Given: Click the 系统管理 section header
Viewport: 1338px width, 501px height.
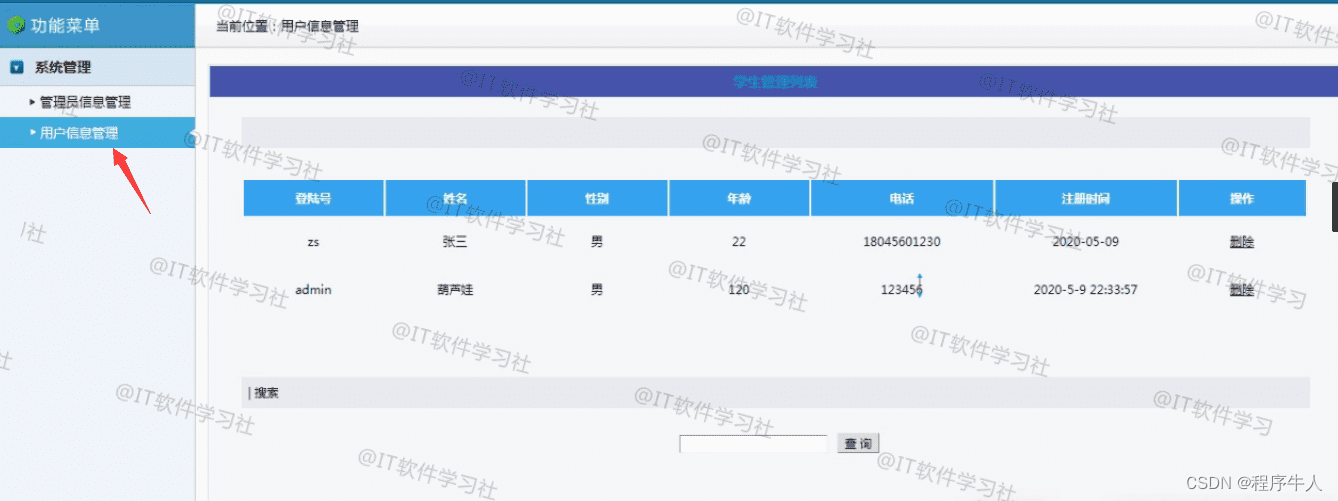Looking at the screenshot, I should (97, 67).
